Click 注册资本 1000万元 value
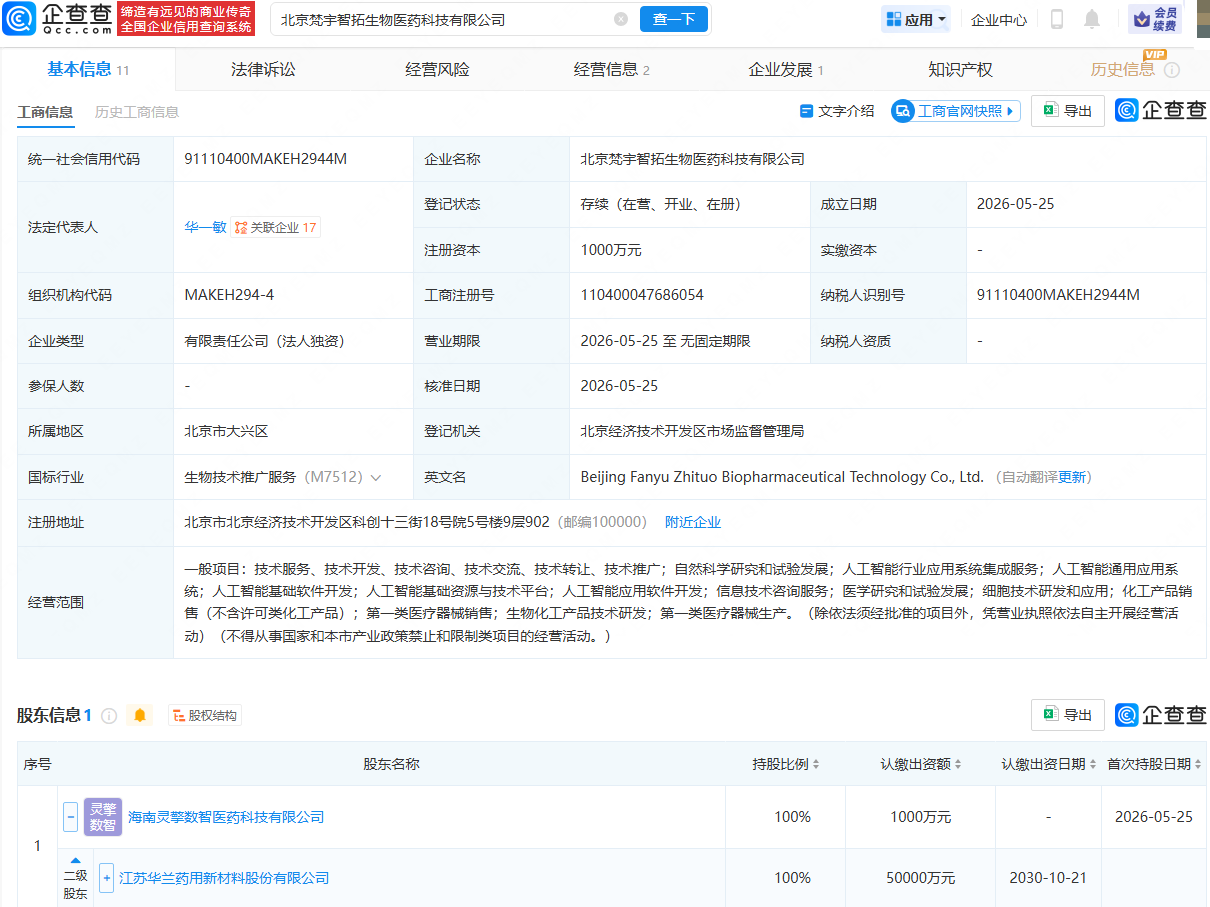This screenshot has width=1210, height=907. point(611,250)
